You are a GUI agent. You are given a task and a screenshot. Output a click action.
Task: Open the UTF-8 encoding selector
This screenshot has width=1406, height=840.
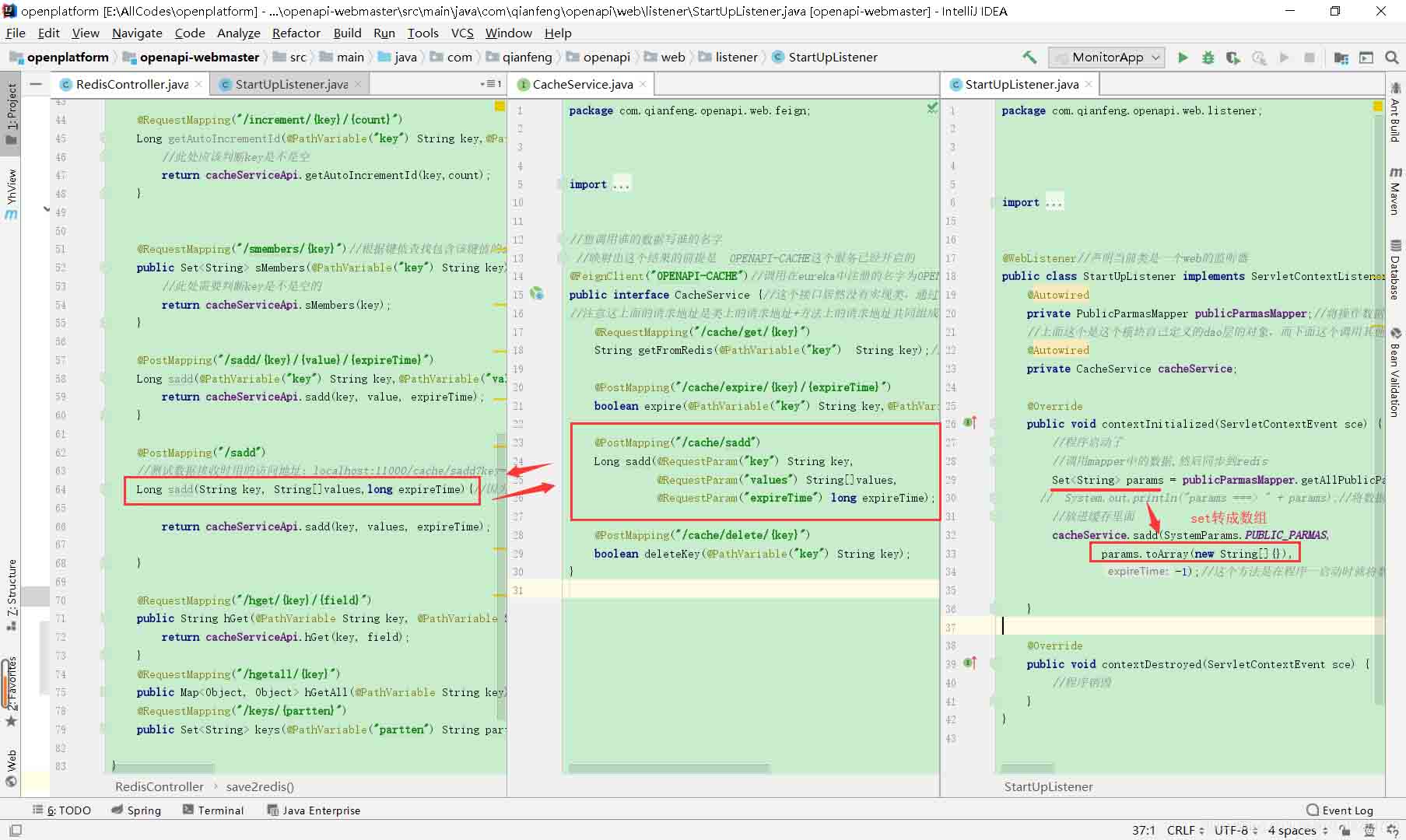coord(1236,831)
